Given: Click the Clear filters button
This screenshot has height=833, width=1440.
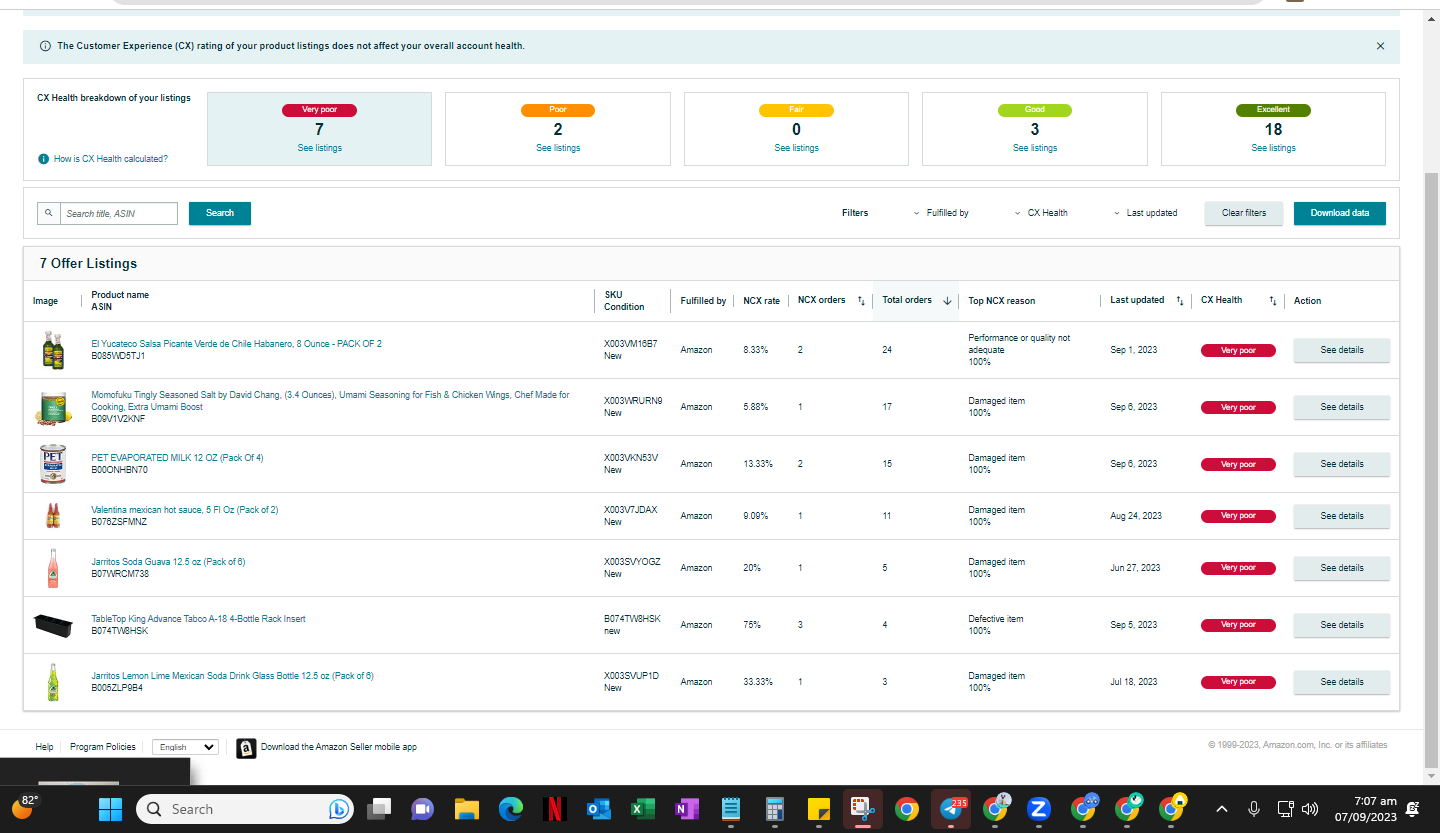Looking at the screenshot, I should pyautogui.click(x=1244, y=213).
